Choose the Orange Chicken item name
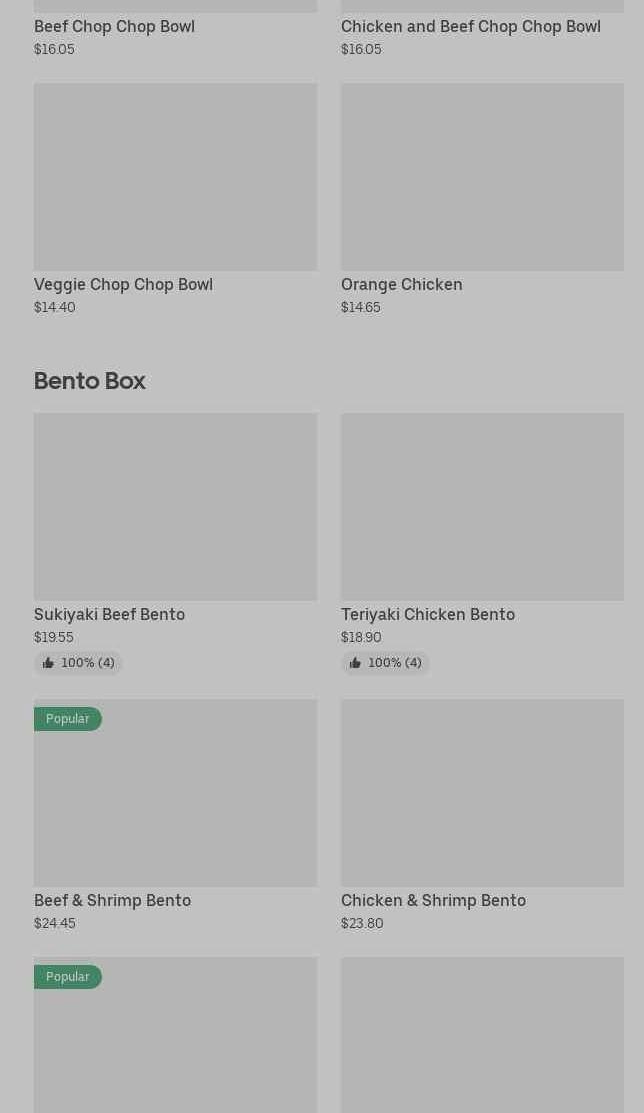The height and width of the screenshot is (1113, 644). coord(401,284)
